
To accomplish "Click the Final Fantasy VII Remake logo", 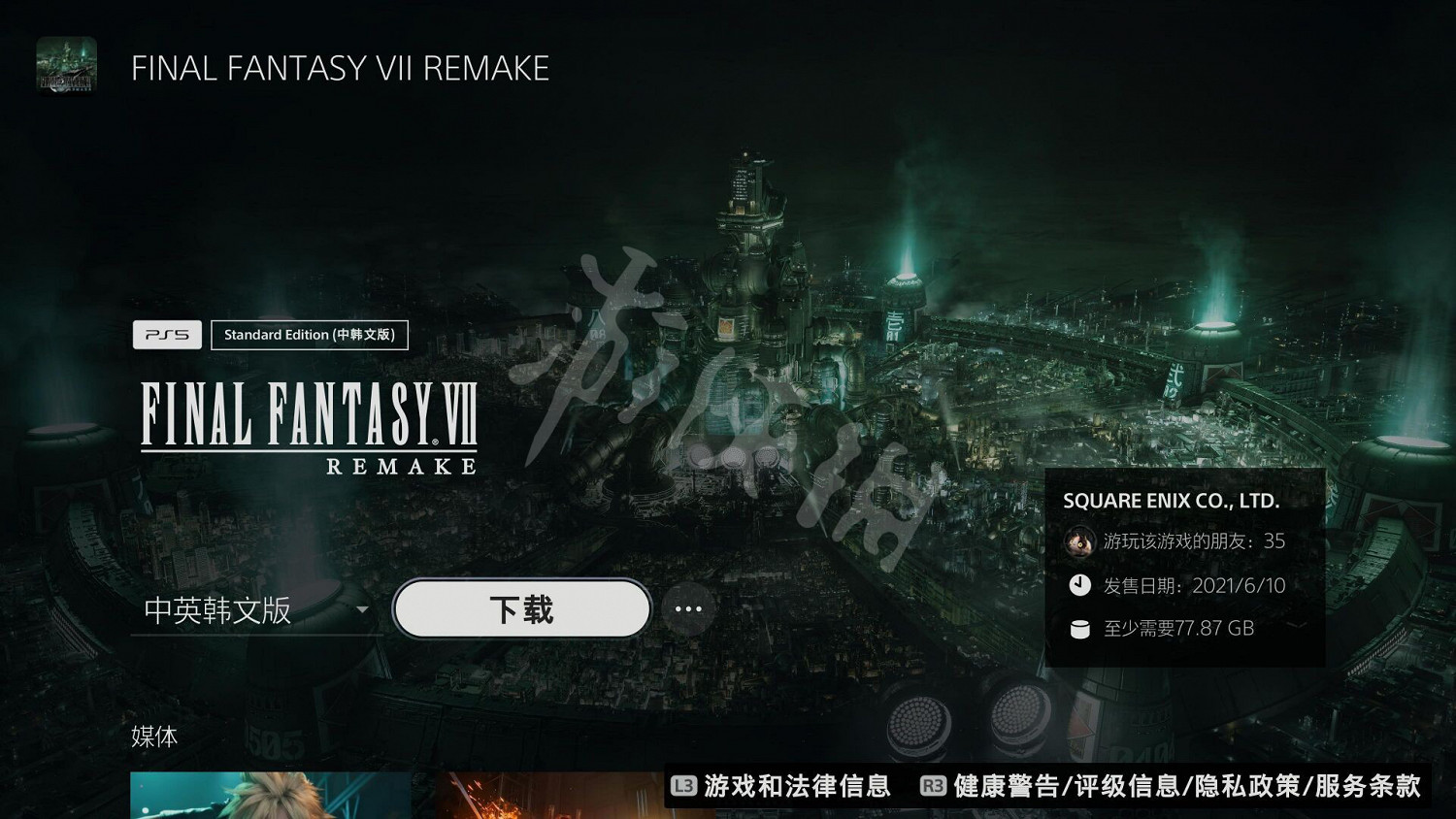I will pos(310,427).
